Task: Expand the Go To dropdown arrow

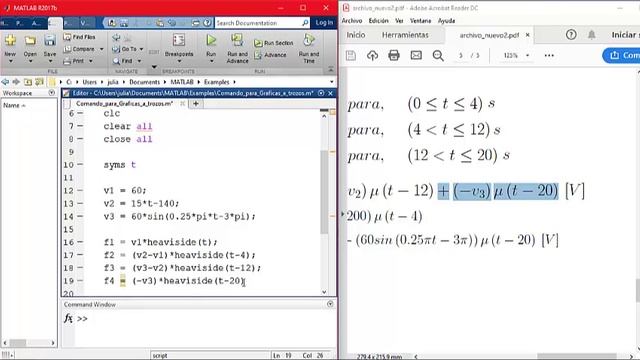Action: pos(141,49)
